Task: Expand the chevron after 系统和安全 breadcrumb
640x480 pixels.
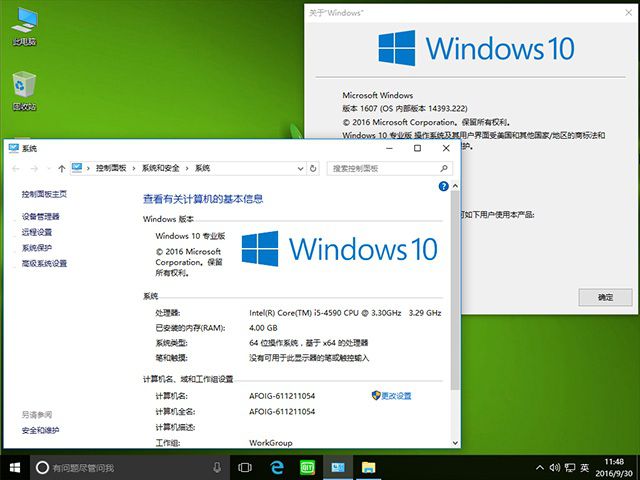Action: click(187, 168)
